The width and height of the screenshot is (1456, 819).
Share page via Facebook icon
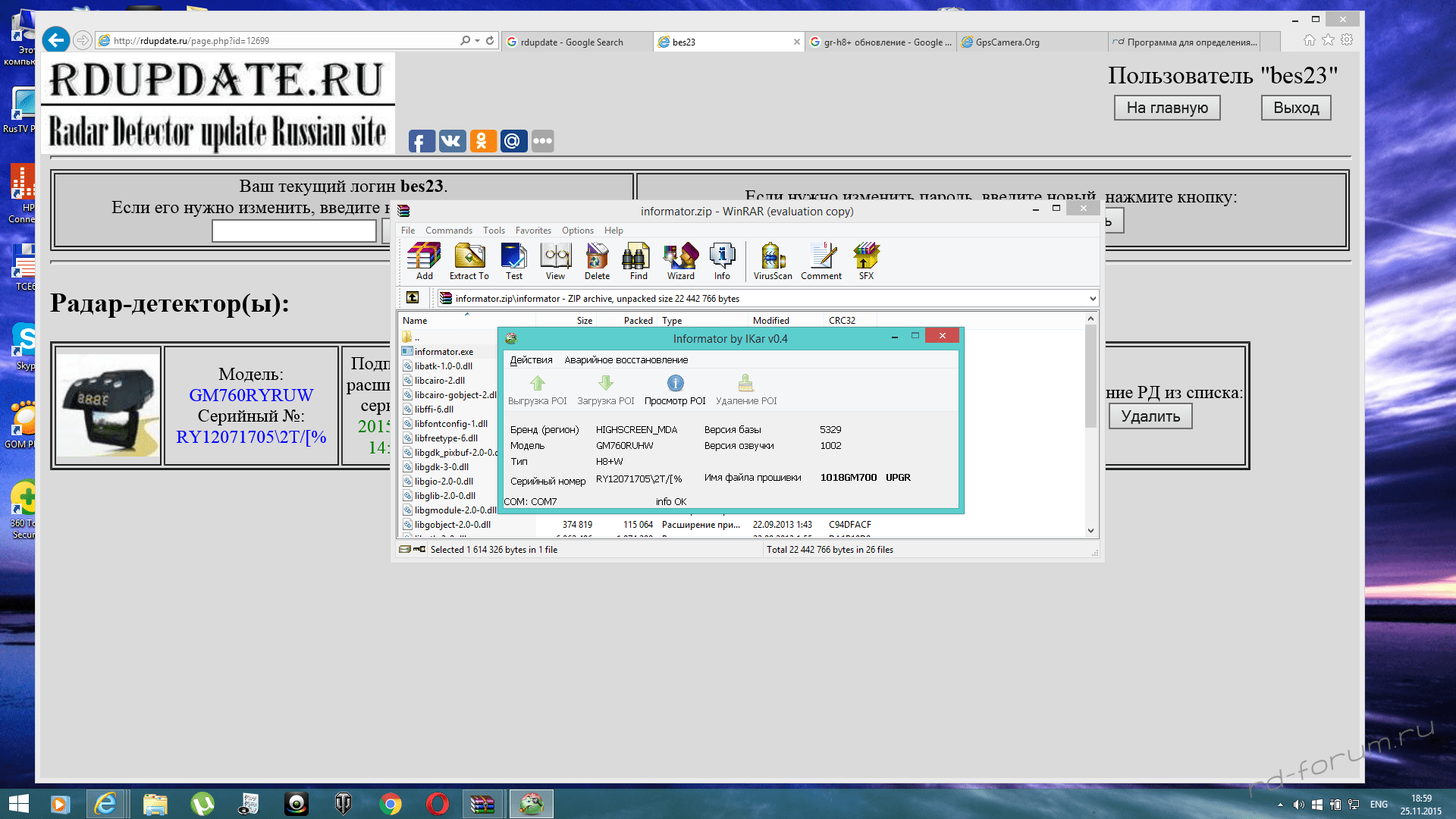(422, 141)
